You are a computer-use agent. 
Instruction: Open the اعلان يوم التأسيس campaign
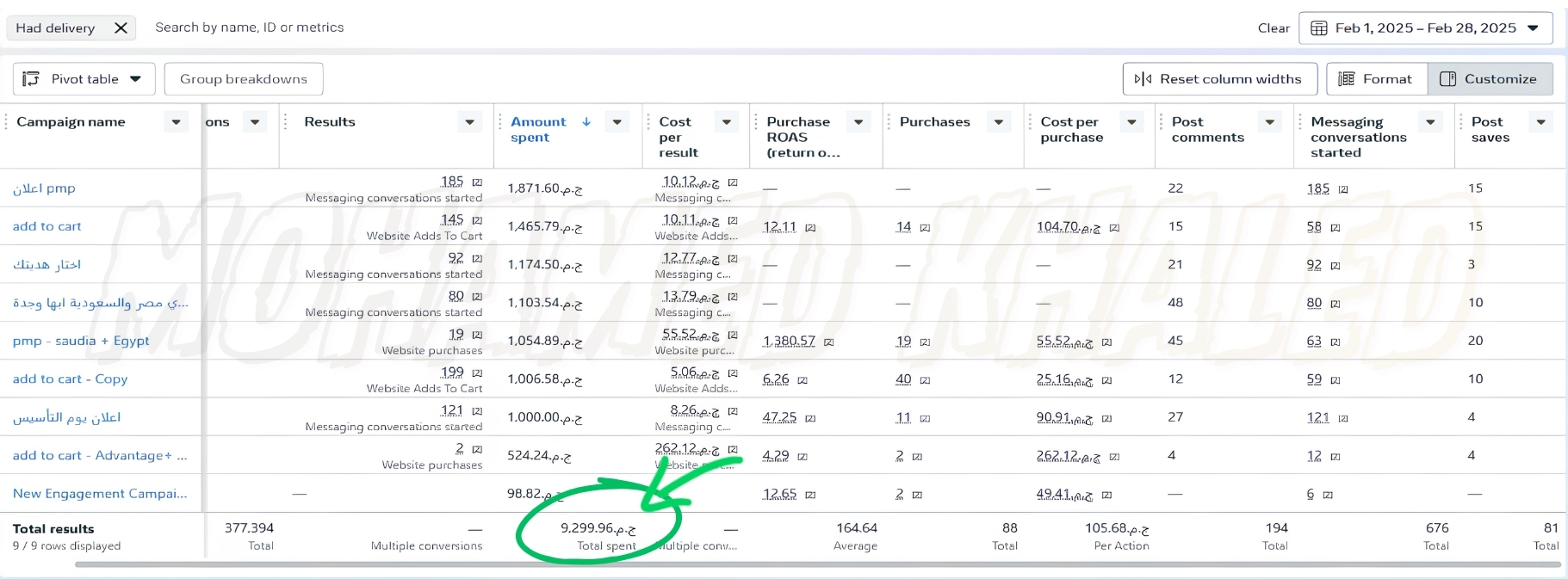pos(66,417)
